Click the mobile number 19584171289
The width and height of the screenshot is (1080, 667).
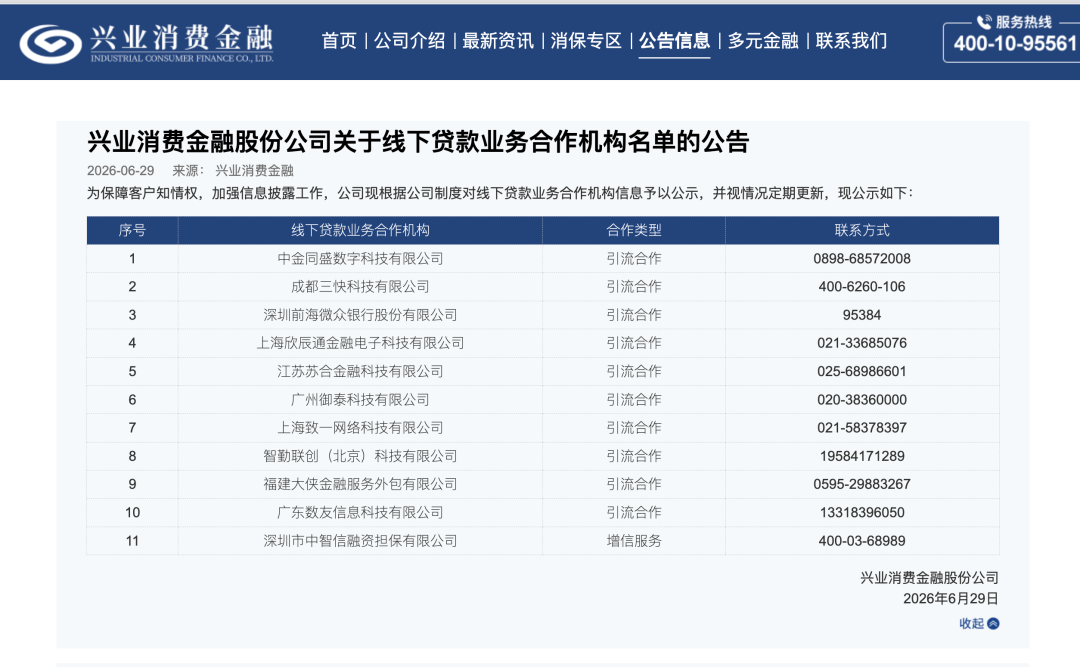(862, 456)
